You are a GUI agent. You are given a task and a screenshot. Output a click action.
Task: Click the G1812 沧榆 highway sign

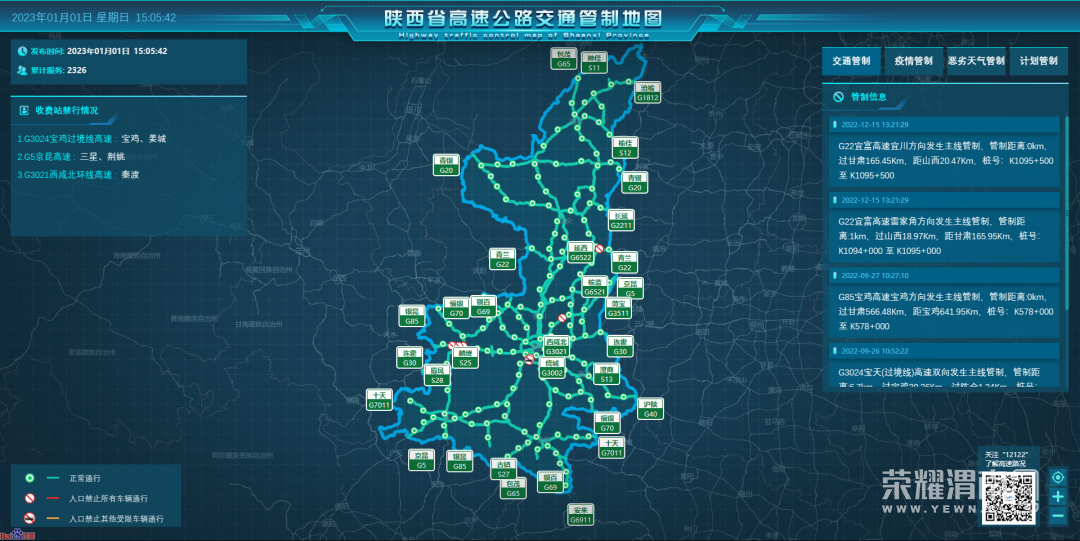tap(648, 93)
